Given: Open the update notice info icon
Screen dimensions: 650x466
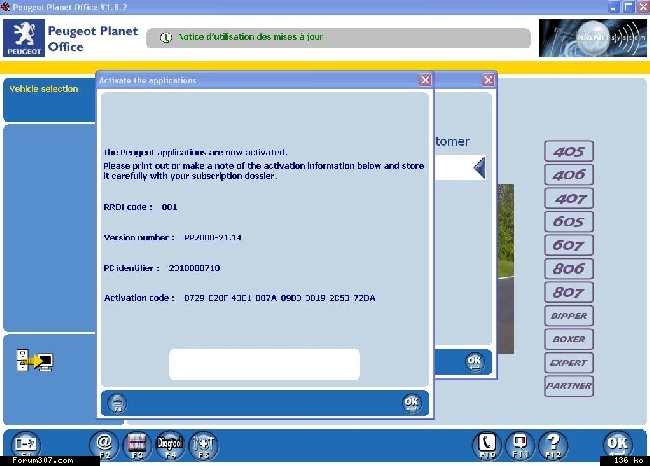Looking at the screenshot, I should (x=166, y=38).
